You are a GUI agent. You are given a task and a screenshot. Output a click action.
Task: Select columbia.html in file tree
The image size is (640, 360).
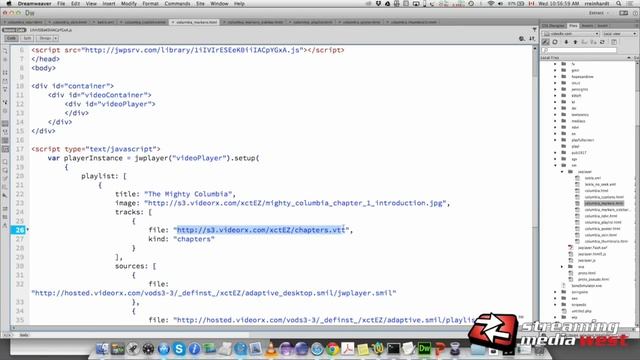click(x=596, y=191)
